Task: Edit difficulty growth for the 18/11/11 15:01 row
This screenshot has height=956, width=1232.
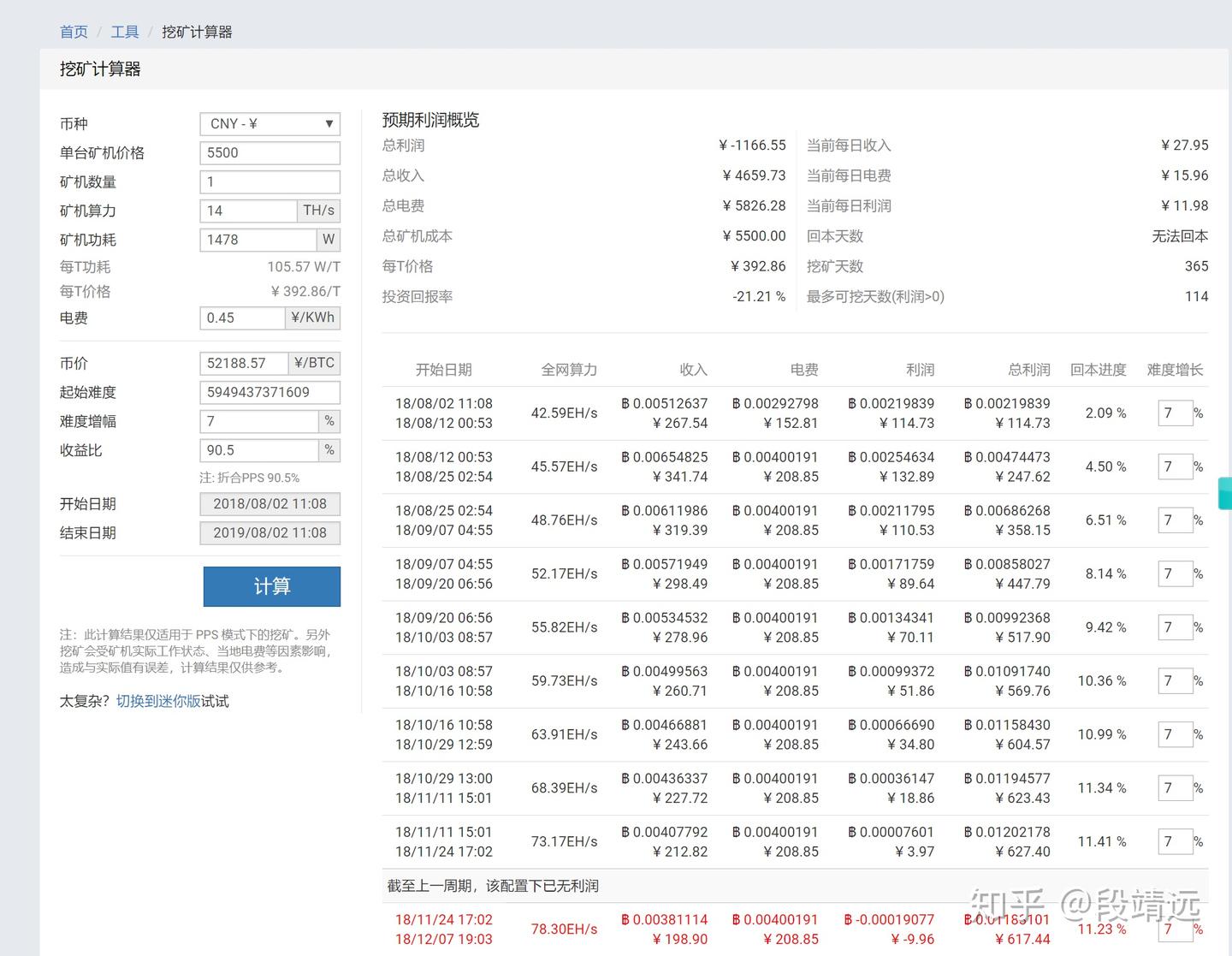Action: pos(1175,841)
